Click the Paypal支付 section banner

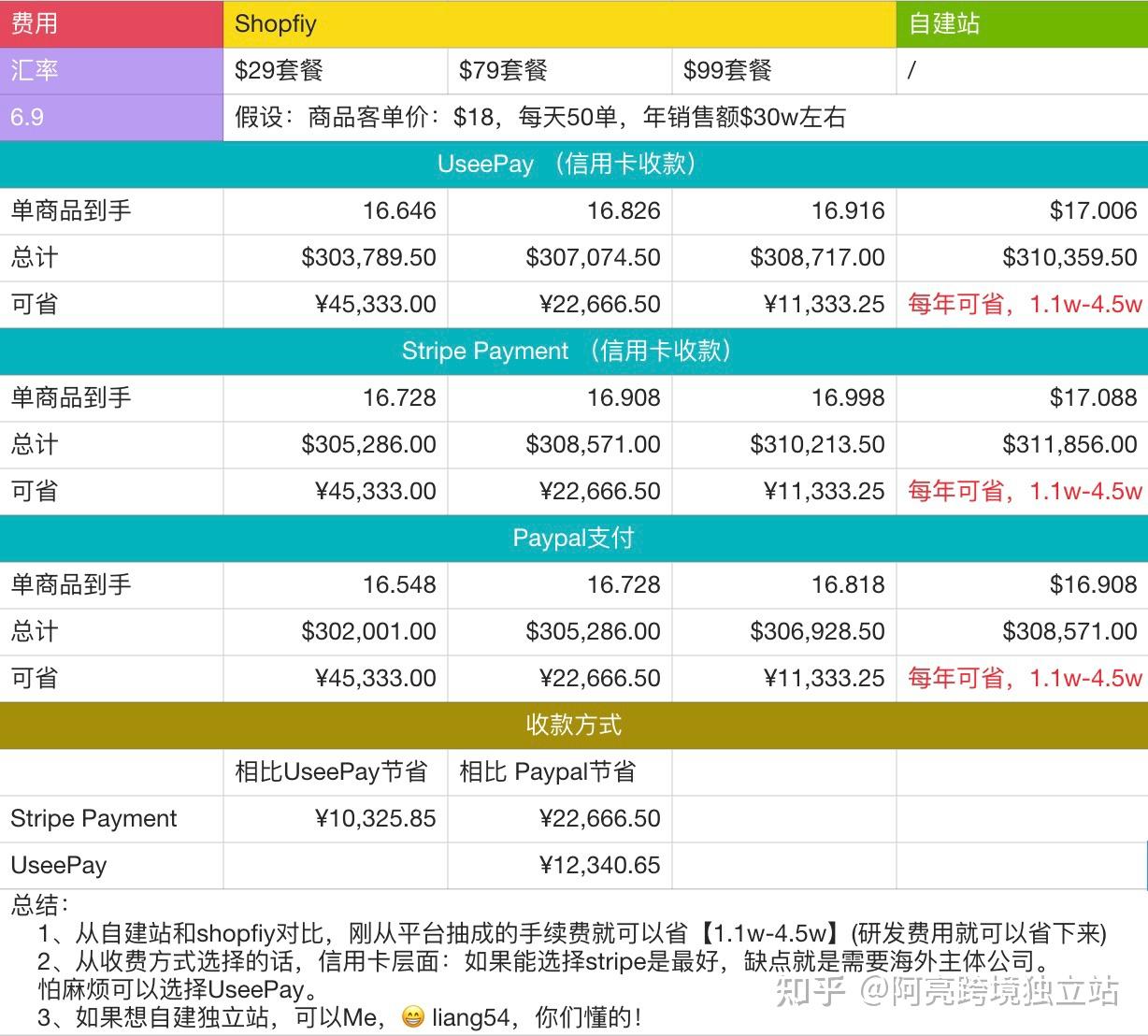pyautogui.click(x=574, y=538)
